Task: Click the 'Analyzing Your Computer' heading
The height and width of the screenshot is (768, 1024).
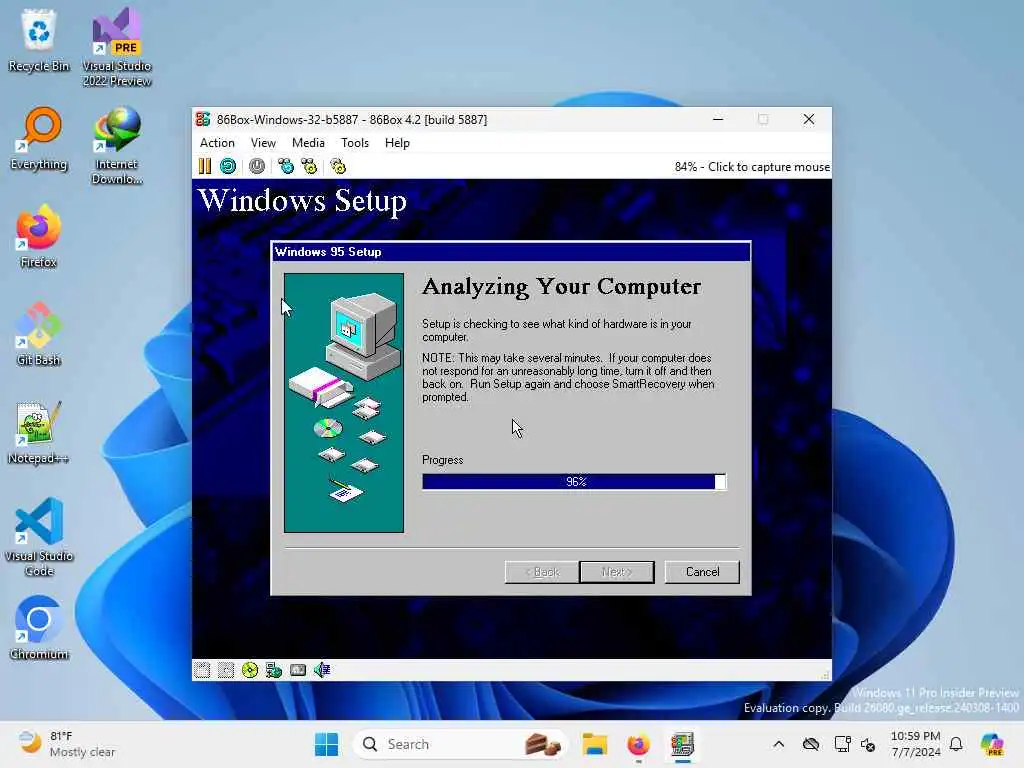Action: tap(561, 287)
